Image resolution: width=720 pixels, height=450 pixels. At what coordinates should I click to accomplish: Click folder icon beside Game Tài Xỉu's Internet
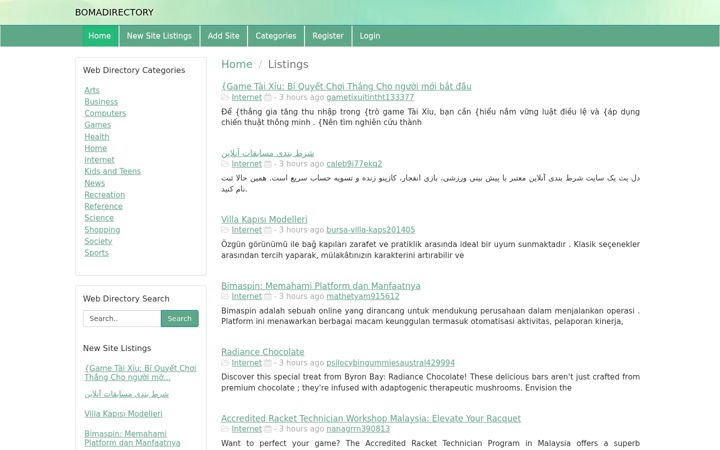pyautogui.click(x=225, y=97)
